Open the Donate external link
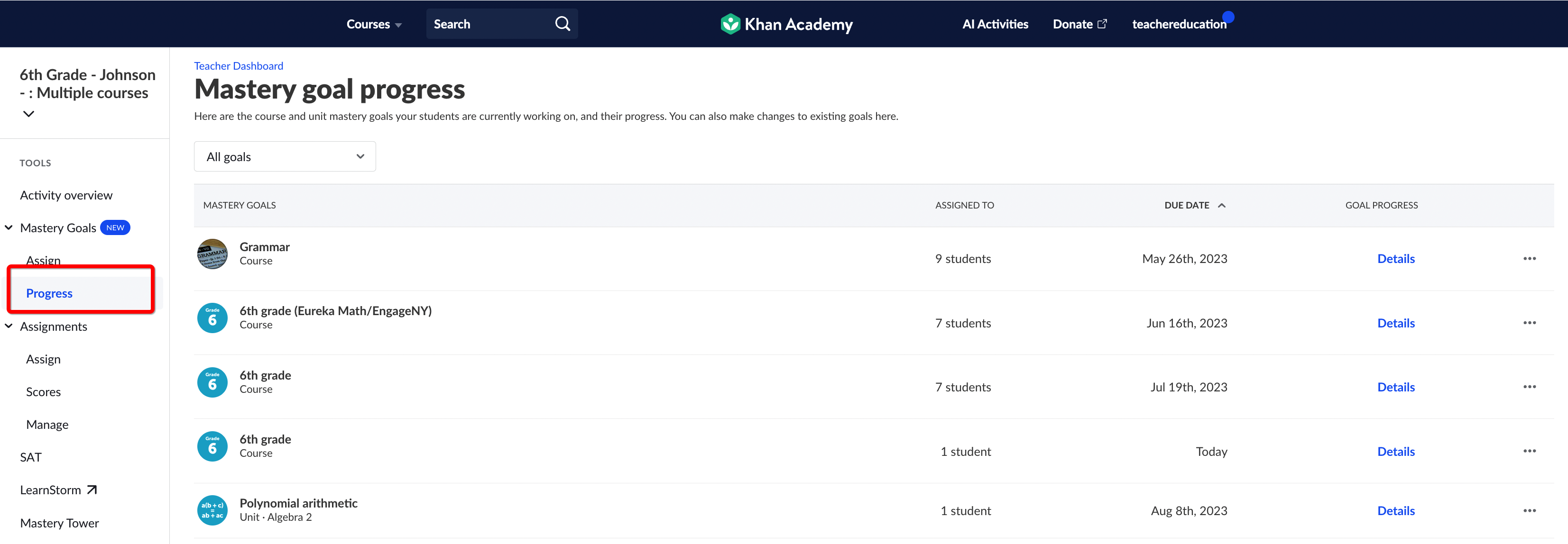The image size is (1568, 544). click(x=1079, y=24)
